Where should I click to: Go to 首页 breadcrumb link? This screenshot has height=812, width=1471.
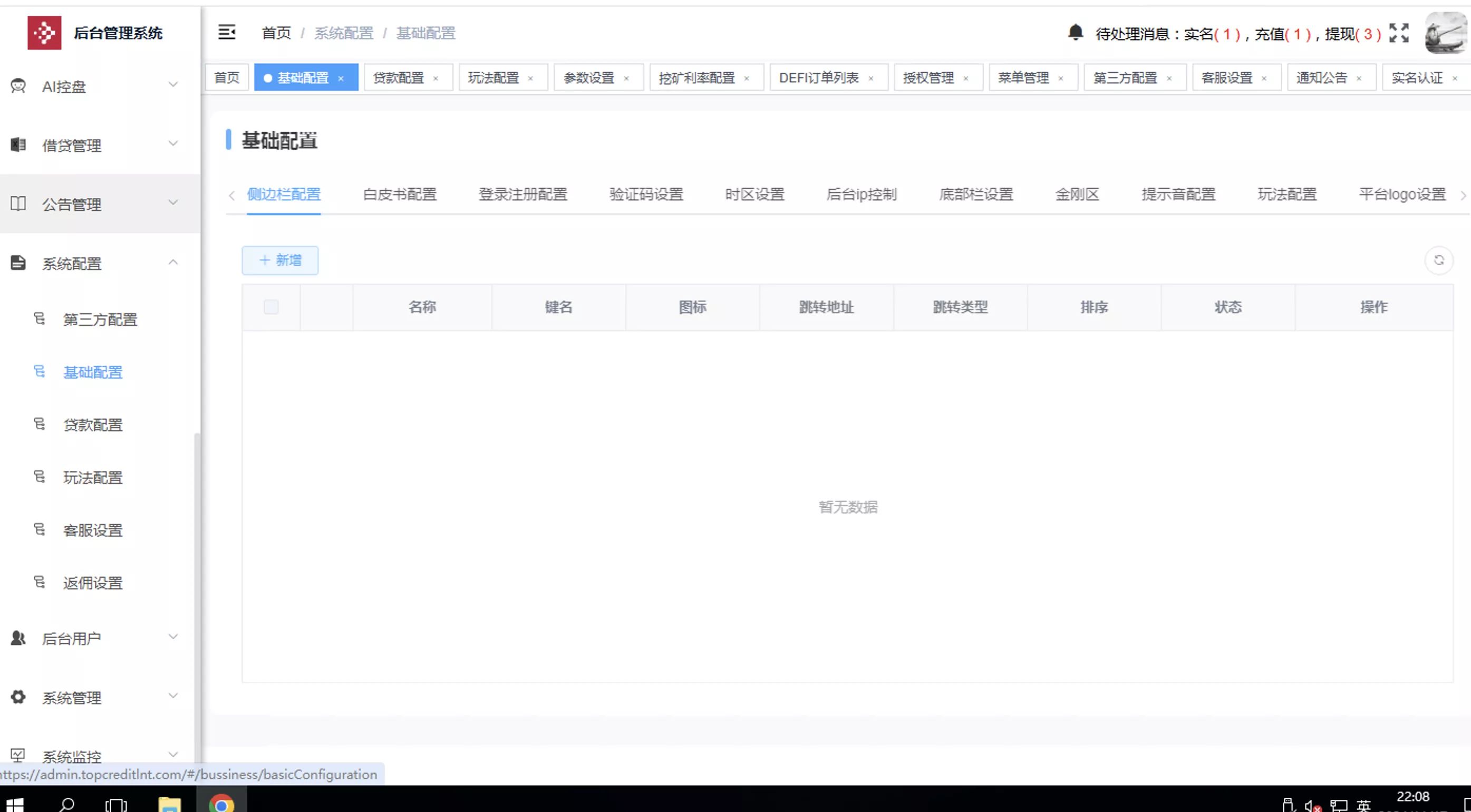pyautogui.click(x=276, y=33)
